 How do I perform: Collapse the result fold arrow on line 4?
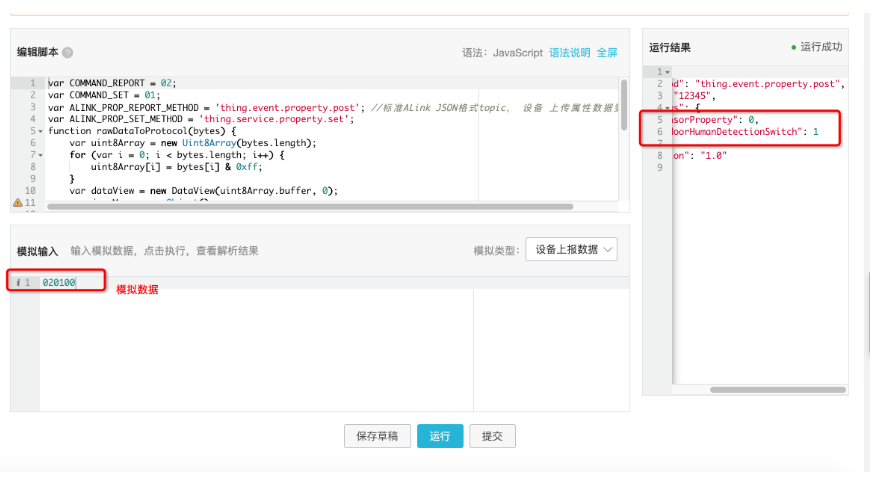(x=667, y=108)
